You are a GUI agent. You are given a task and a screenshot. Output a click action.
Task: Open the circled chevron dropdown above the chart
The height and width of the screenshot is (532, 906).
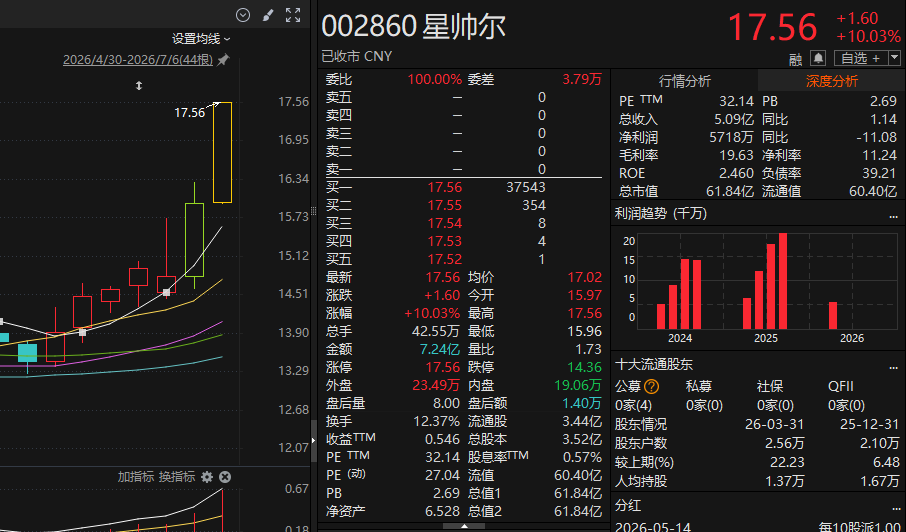(x=243, y=16)
